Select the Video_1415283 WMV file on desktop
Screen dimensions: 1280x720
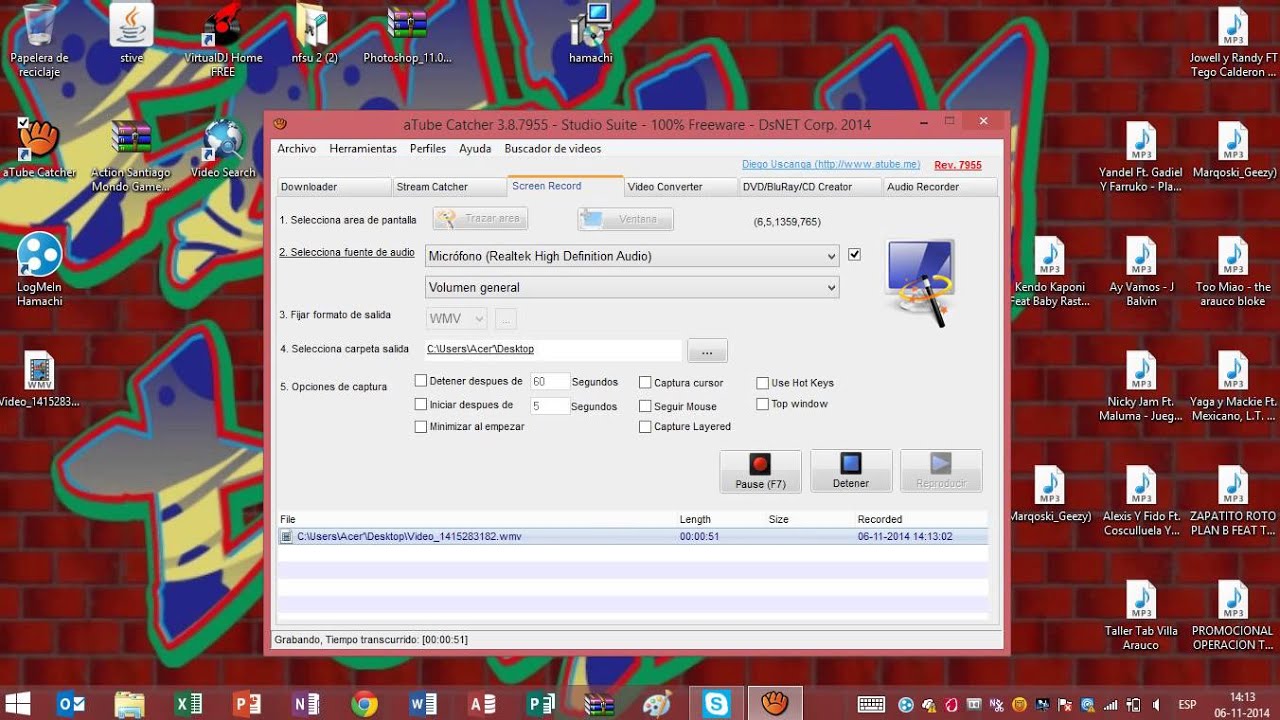pyautogui.click(x=39, y=379)
